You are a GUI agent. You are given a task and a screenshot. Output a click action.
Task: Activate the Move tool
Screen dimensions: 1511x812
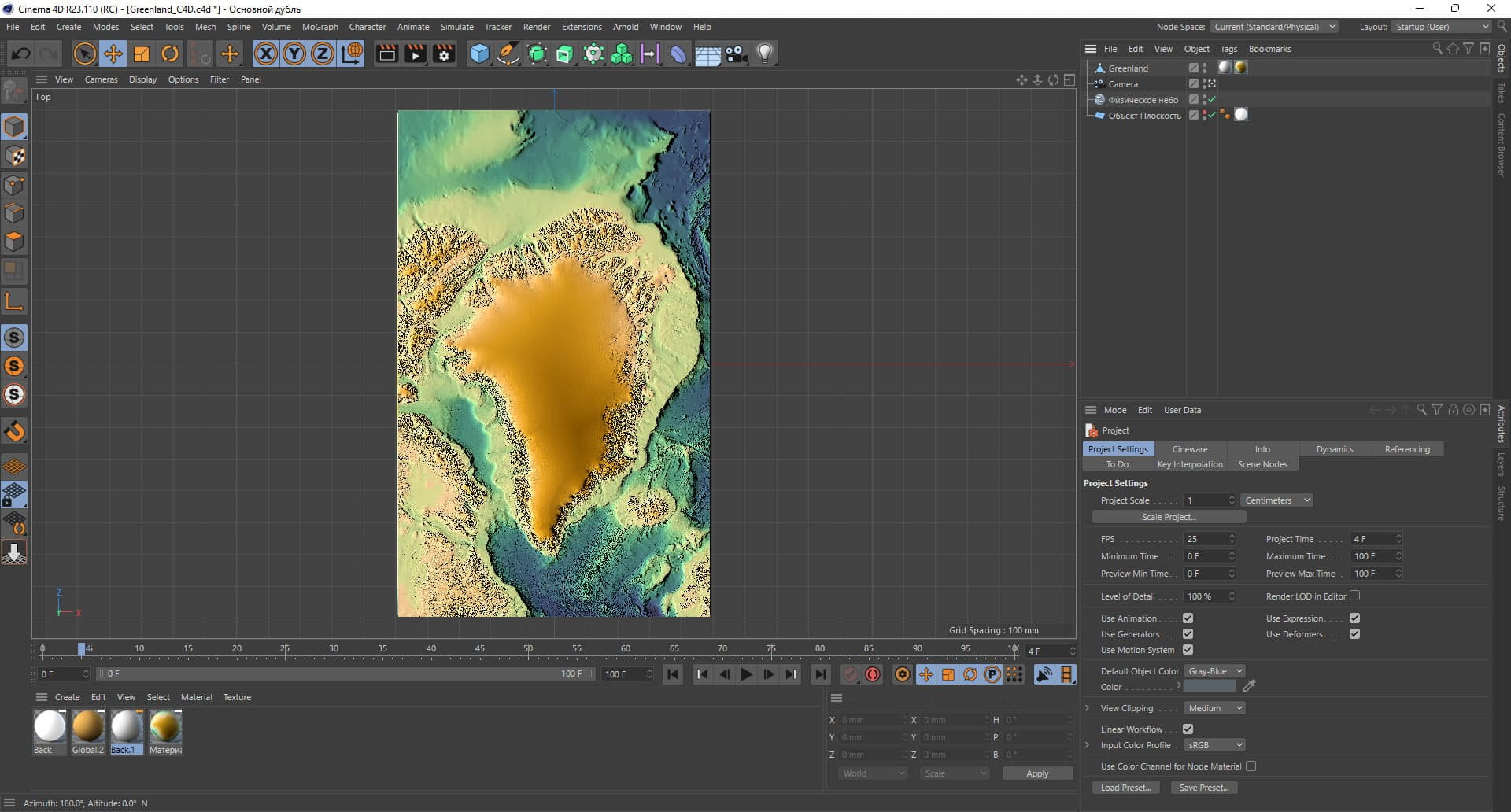click(113, 54)
